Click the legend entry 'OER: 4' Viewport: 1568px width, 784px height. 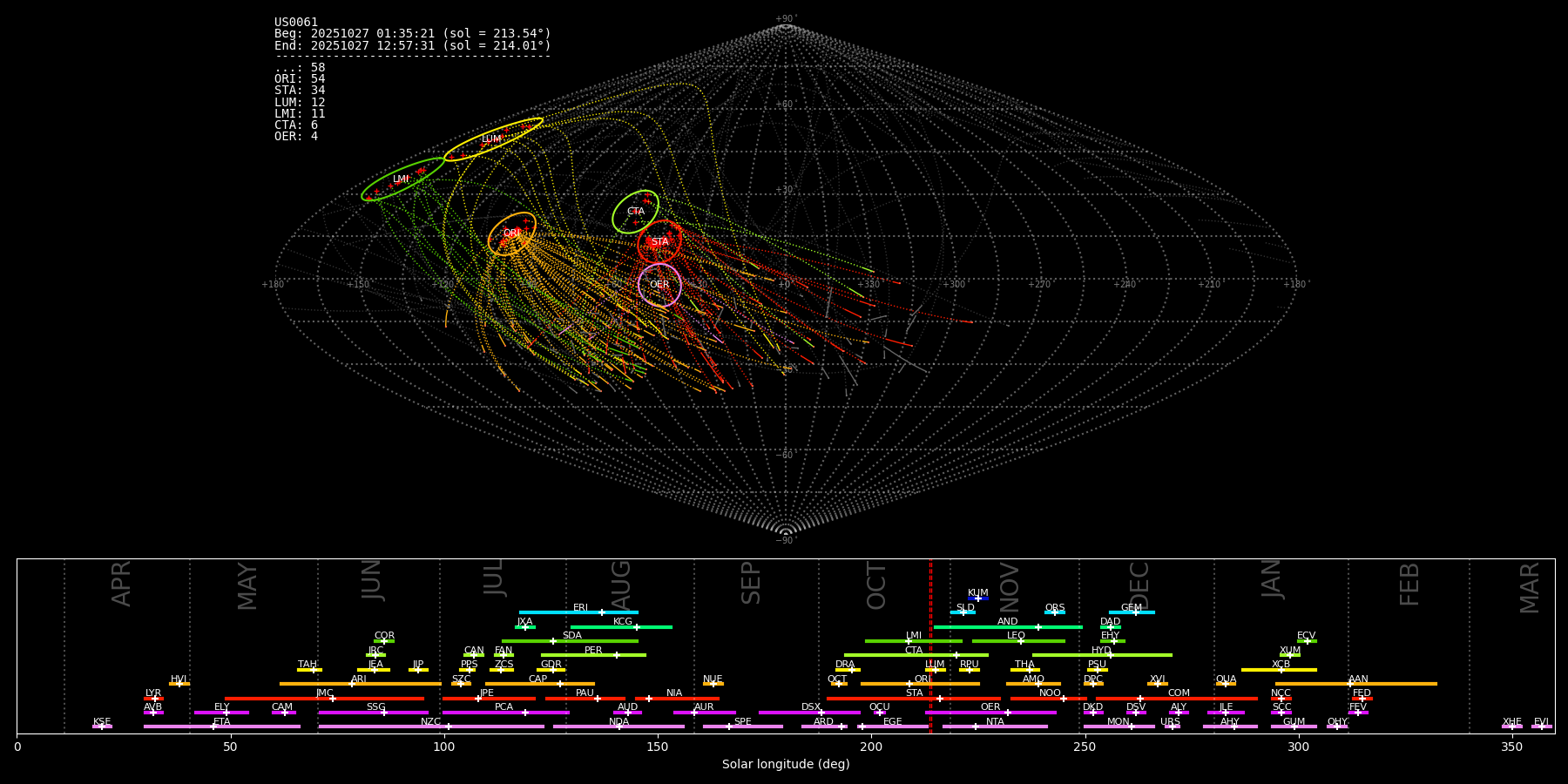point(296,137)
